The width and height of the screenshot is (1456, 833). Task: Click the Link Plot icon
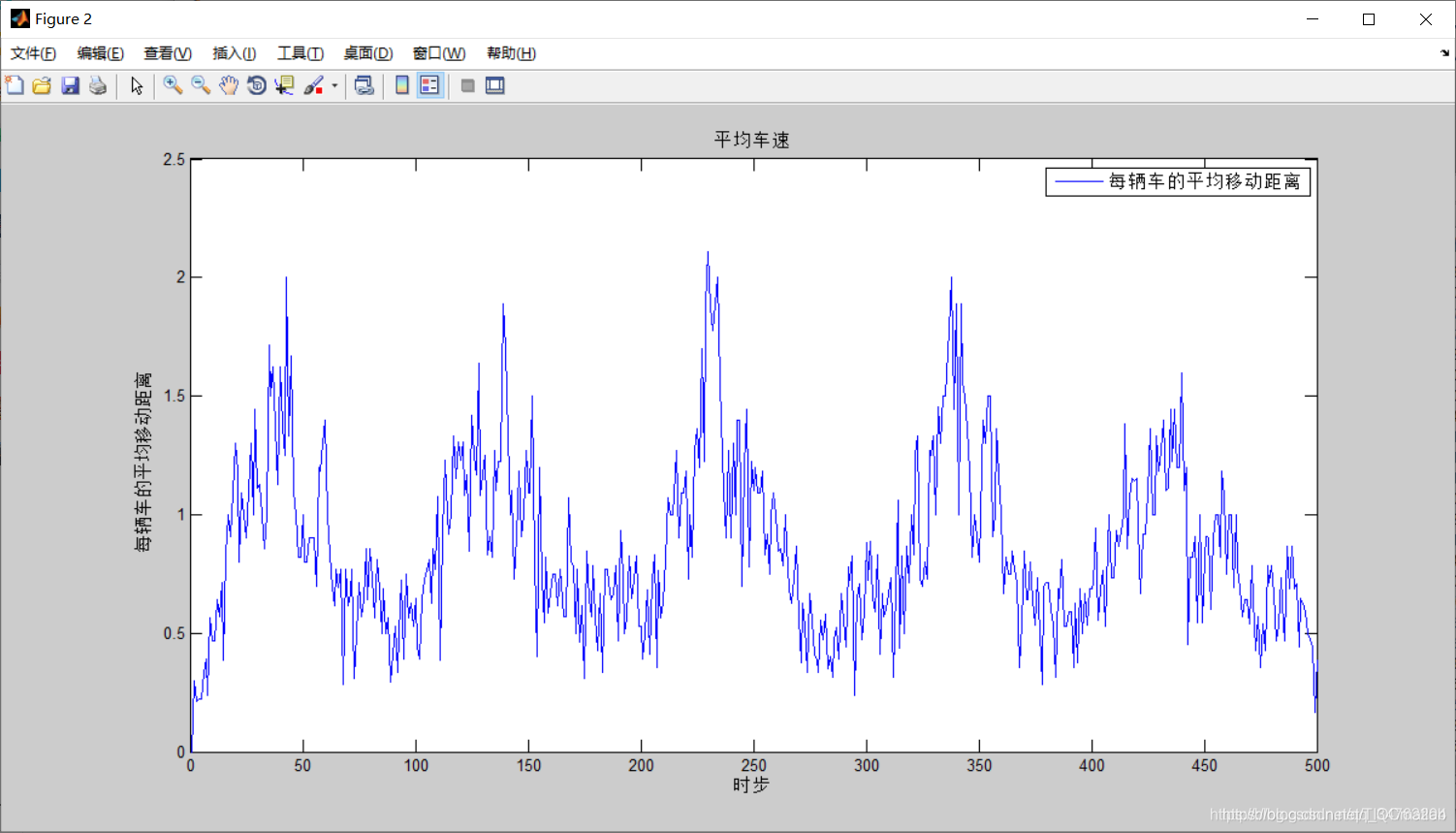click(x=364, y=85)
